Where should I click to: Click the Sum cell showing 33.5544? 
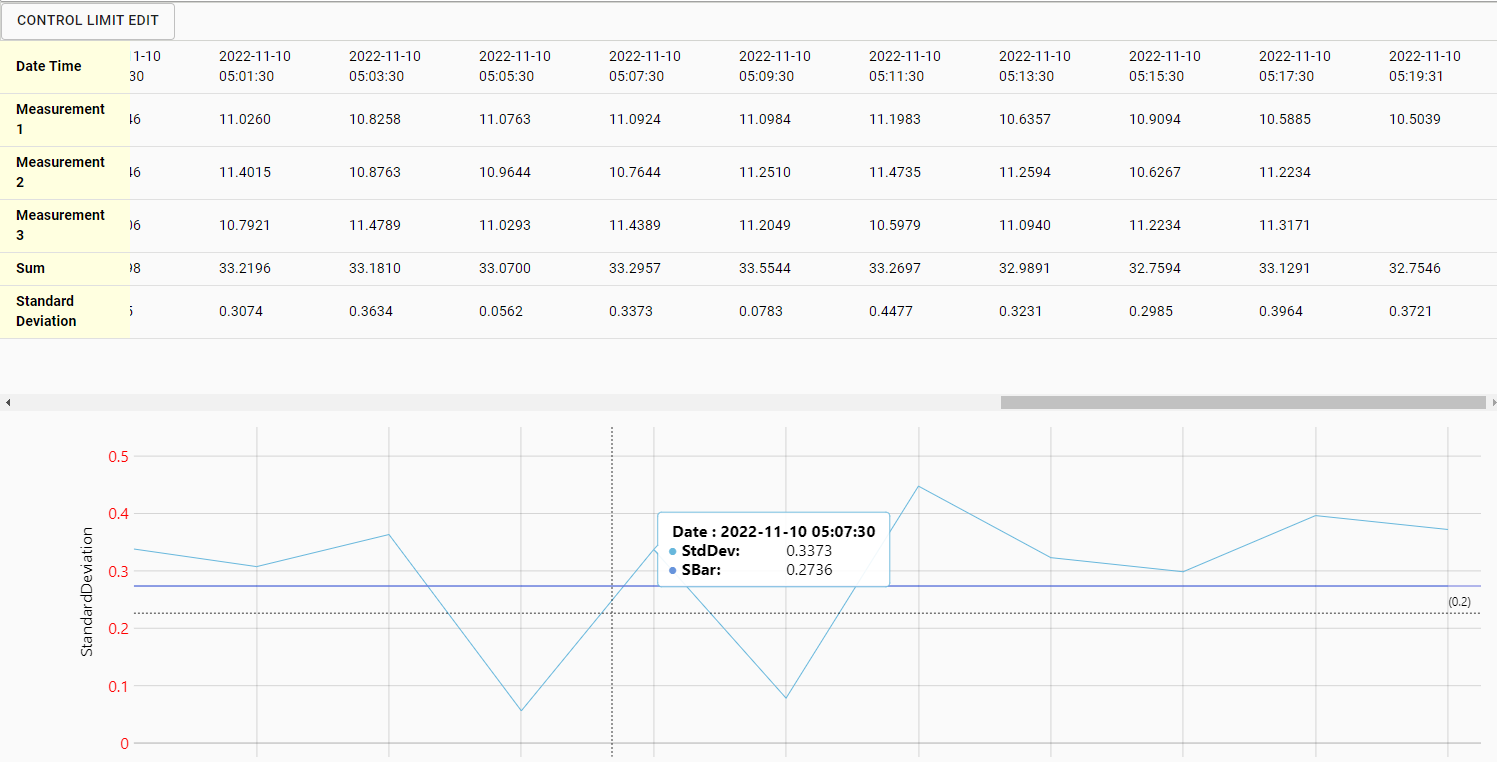[765, 268]
